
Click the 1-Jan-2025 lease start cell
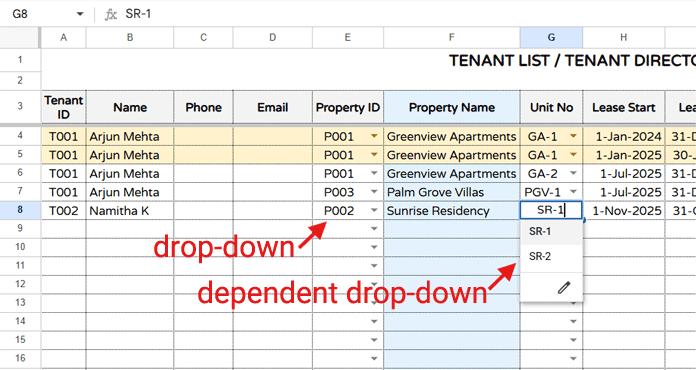tap(624, 155)
